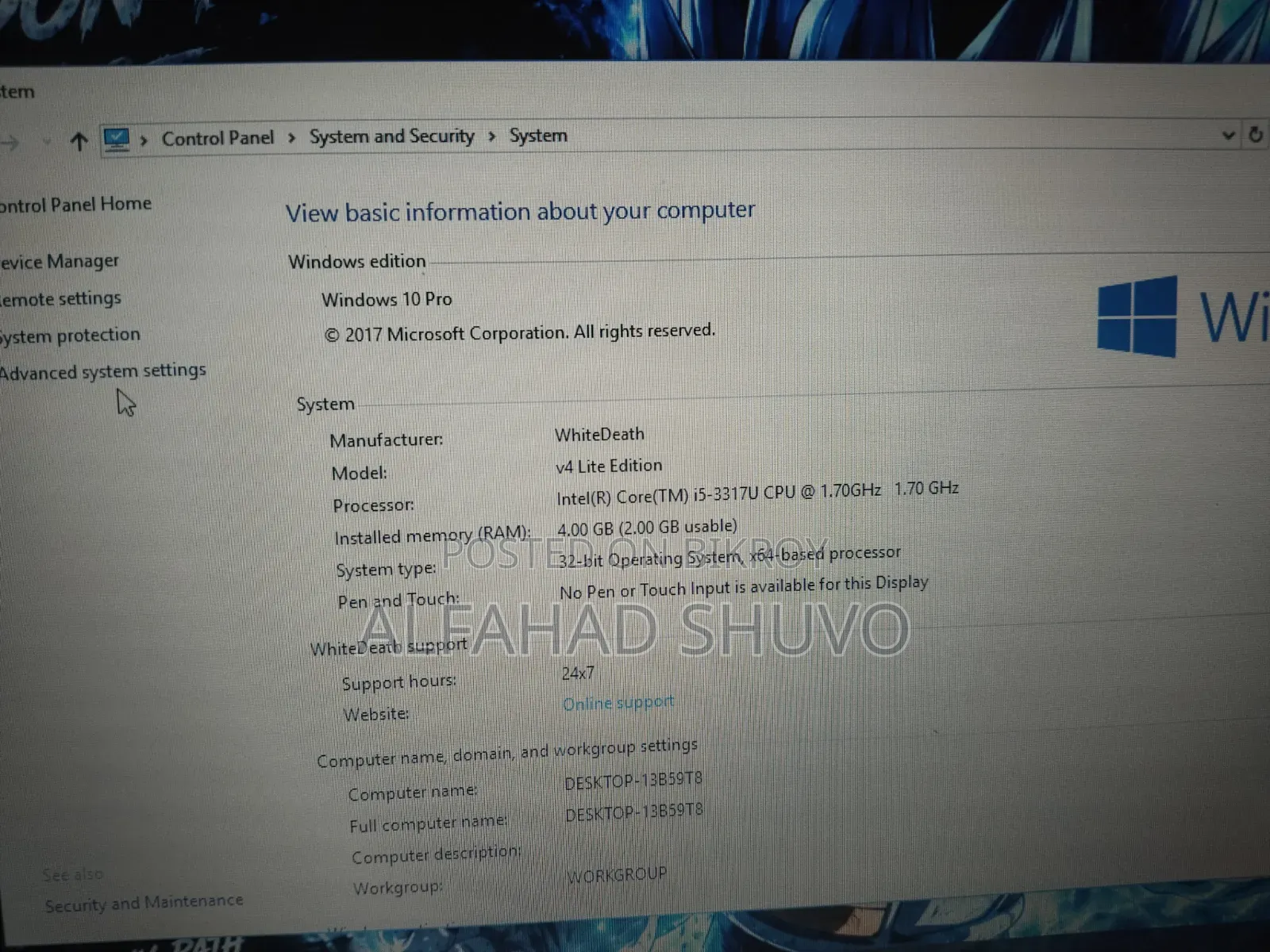Click the 2017 Microsoft Corporation copyright text
This screenshot has height=952, width=1270.
pyautogui.click(x=520, y=332)
